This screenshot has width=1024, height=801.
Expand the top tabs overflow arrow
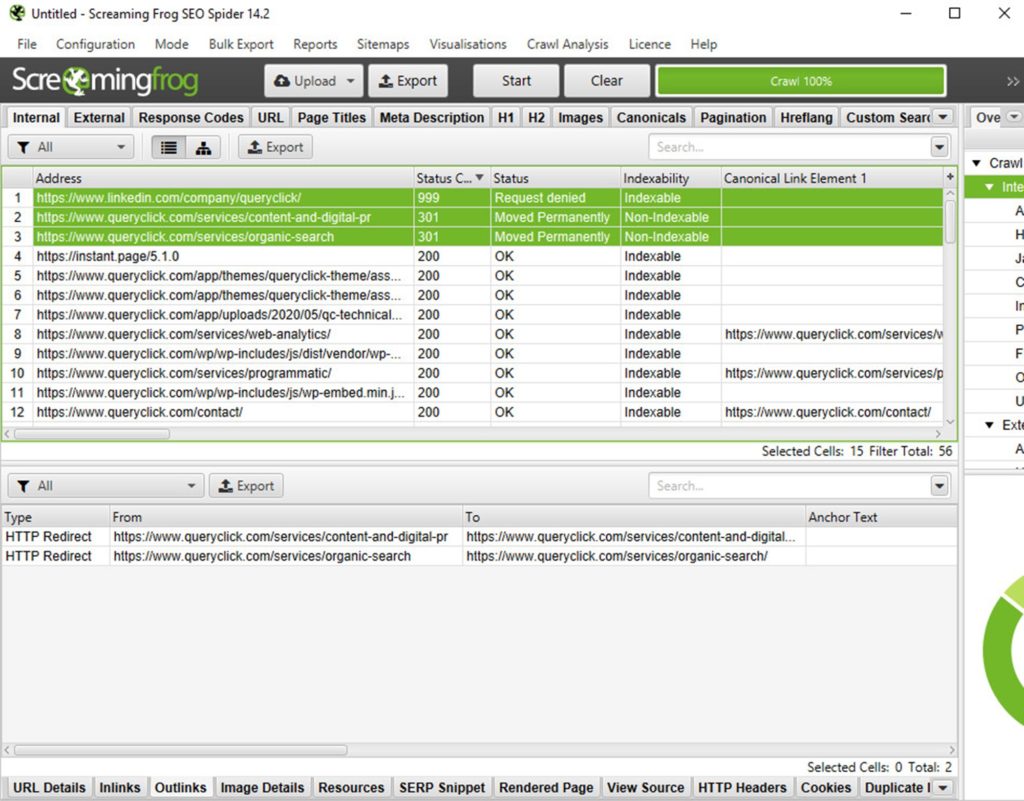tap(943, 117)
